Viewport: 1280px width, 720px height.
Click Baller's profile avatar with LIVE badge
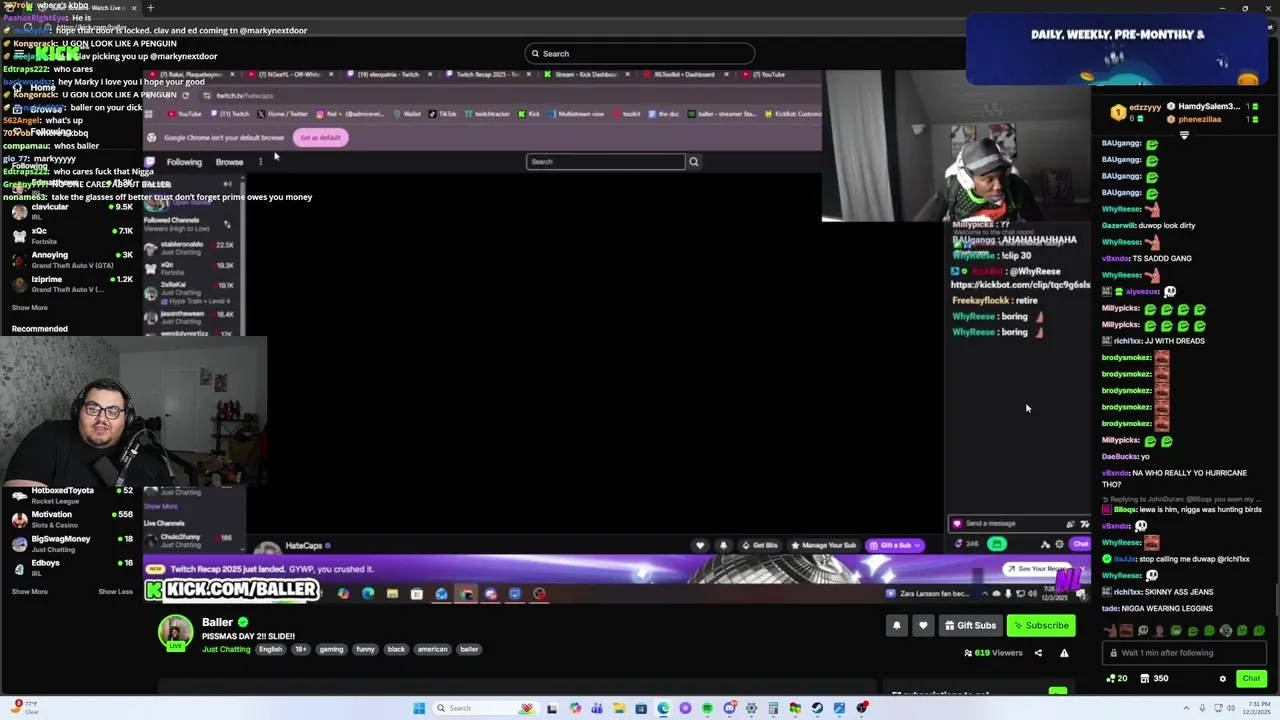176,633
